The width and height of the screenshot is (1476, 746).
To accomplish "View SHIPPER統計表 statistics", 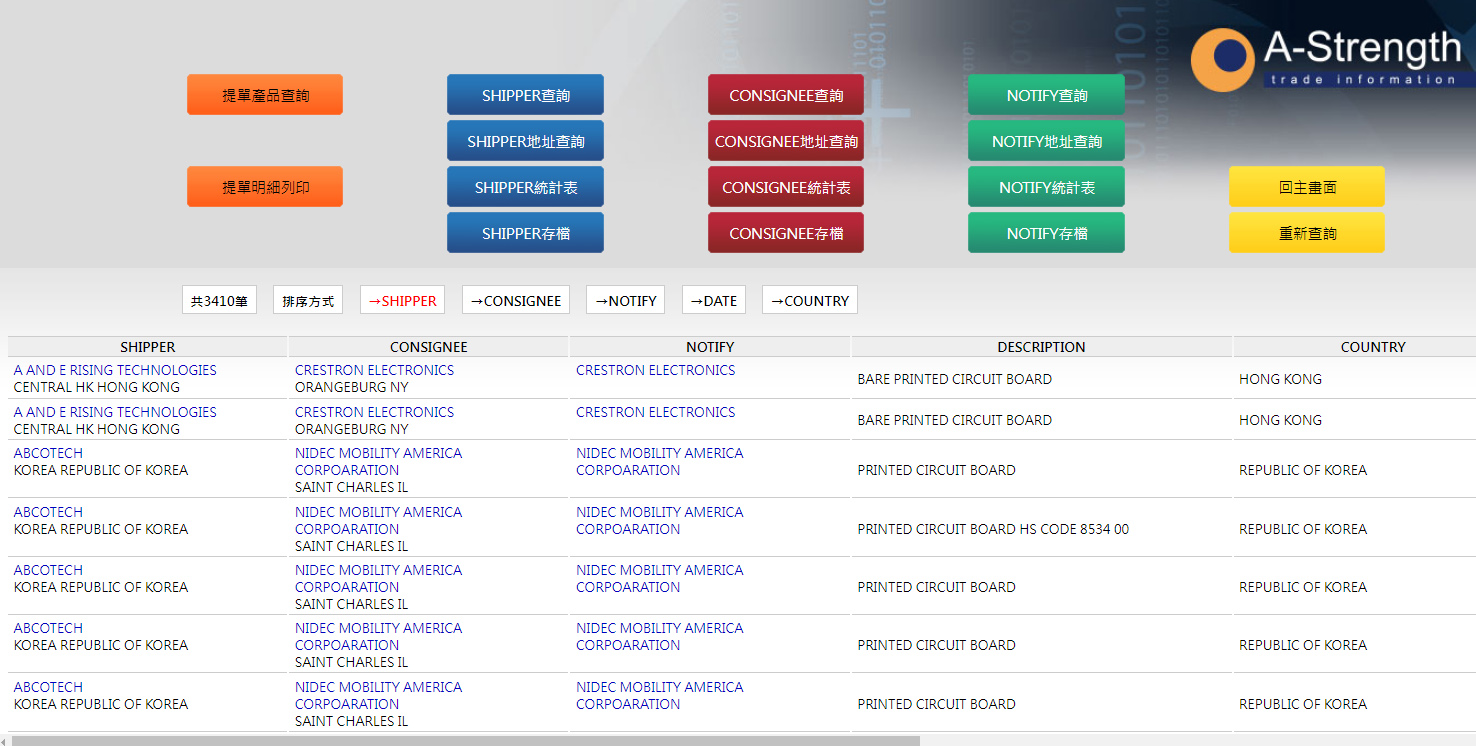I will click(x=525, y=187).
